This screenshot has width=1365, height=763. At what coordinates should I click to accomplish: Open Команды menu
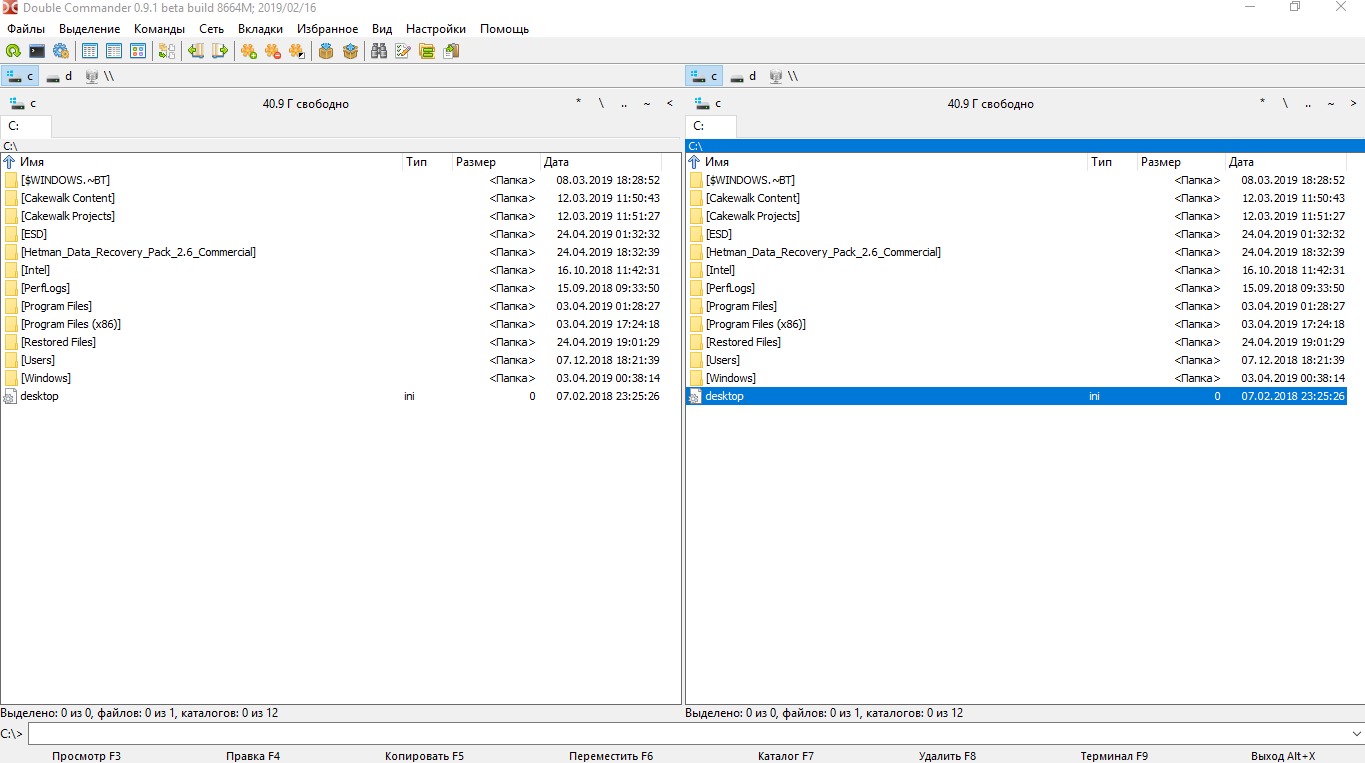pyautogui.click(x=159, y=29)
